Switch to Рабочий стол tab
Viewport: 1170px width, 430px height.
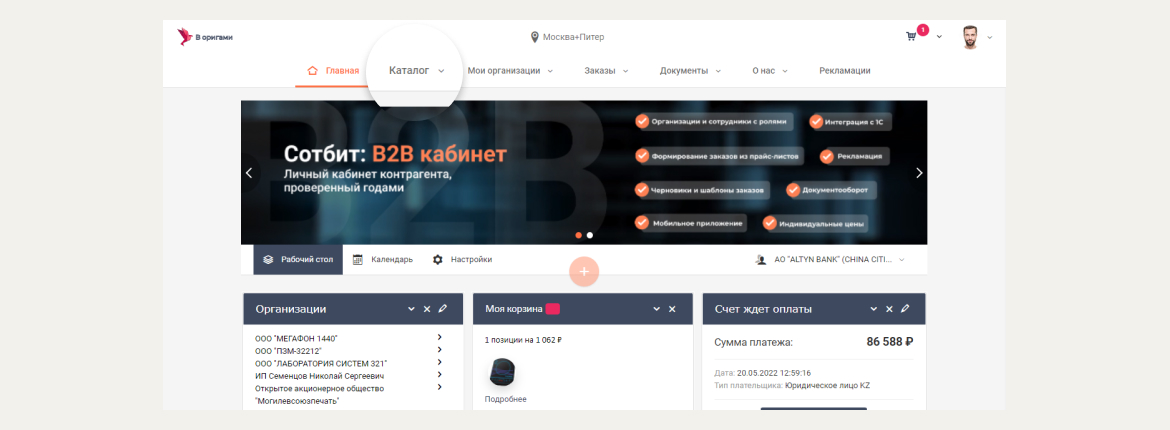(298, 260)
